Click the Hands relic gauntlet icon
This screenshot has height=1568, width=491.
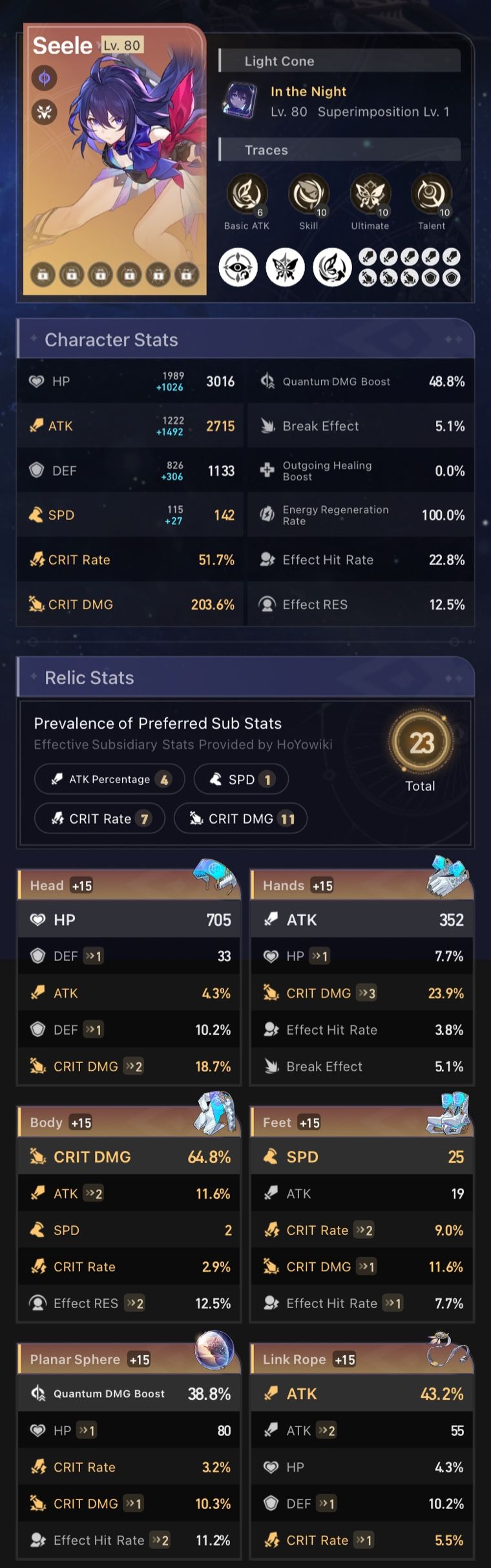448,876
